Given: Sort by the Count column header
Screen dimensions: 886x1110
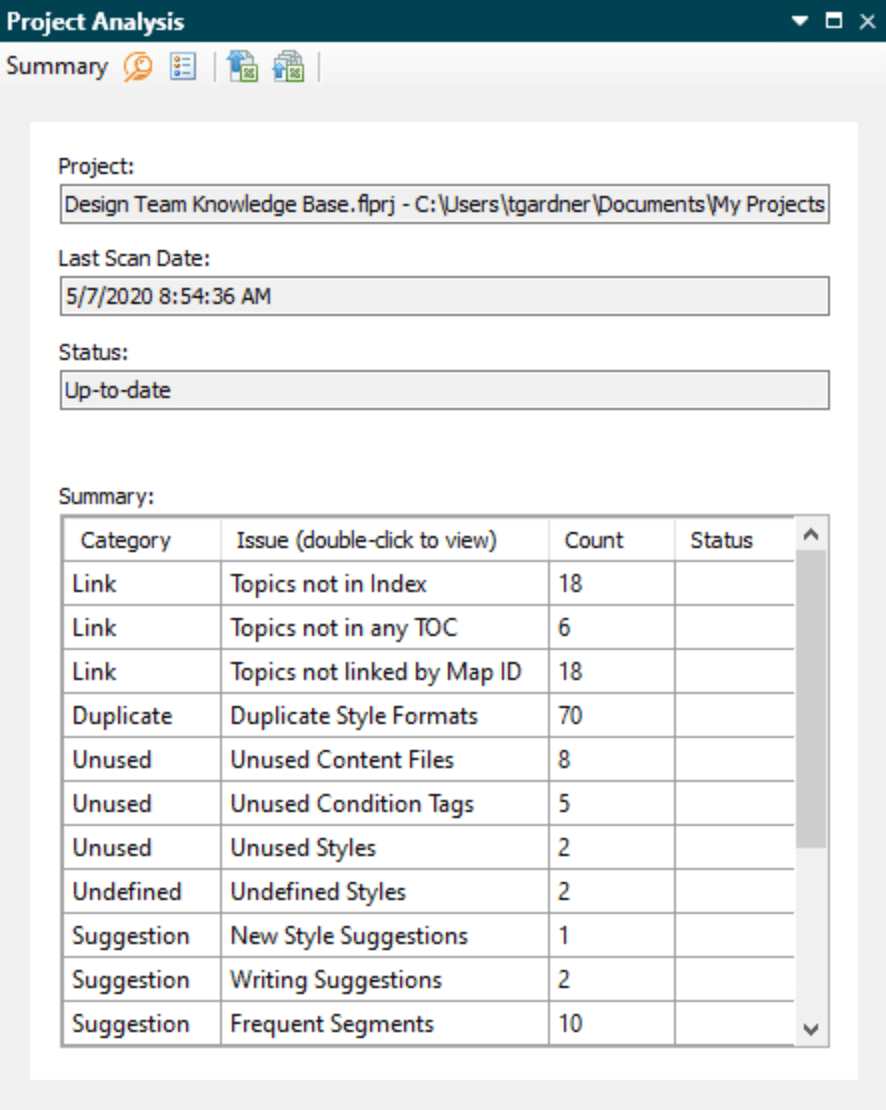Looking at the screenshot, I should 594,540.
